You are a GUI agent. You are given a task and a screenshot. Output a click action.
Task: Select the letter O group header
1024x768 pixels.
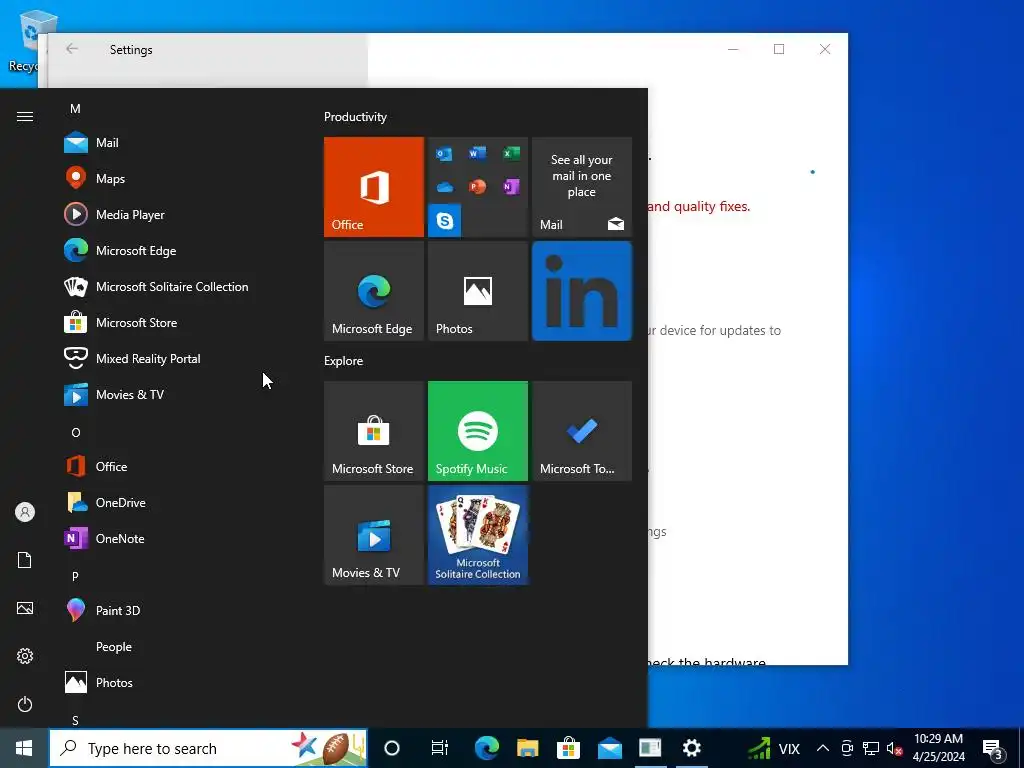pyautogui.click(x=76, y=432)
